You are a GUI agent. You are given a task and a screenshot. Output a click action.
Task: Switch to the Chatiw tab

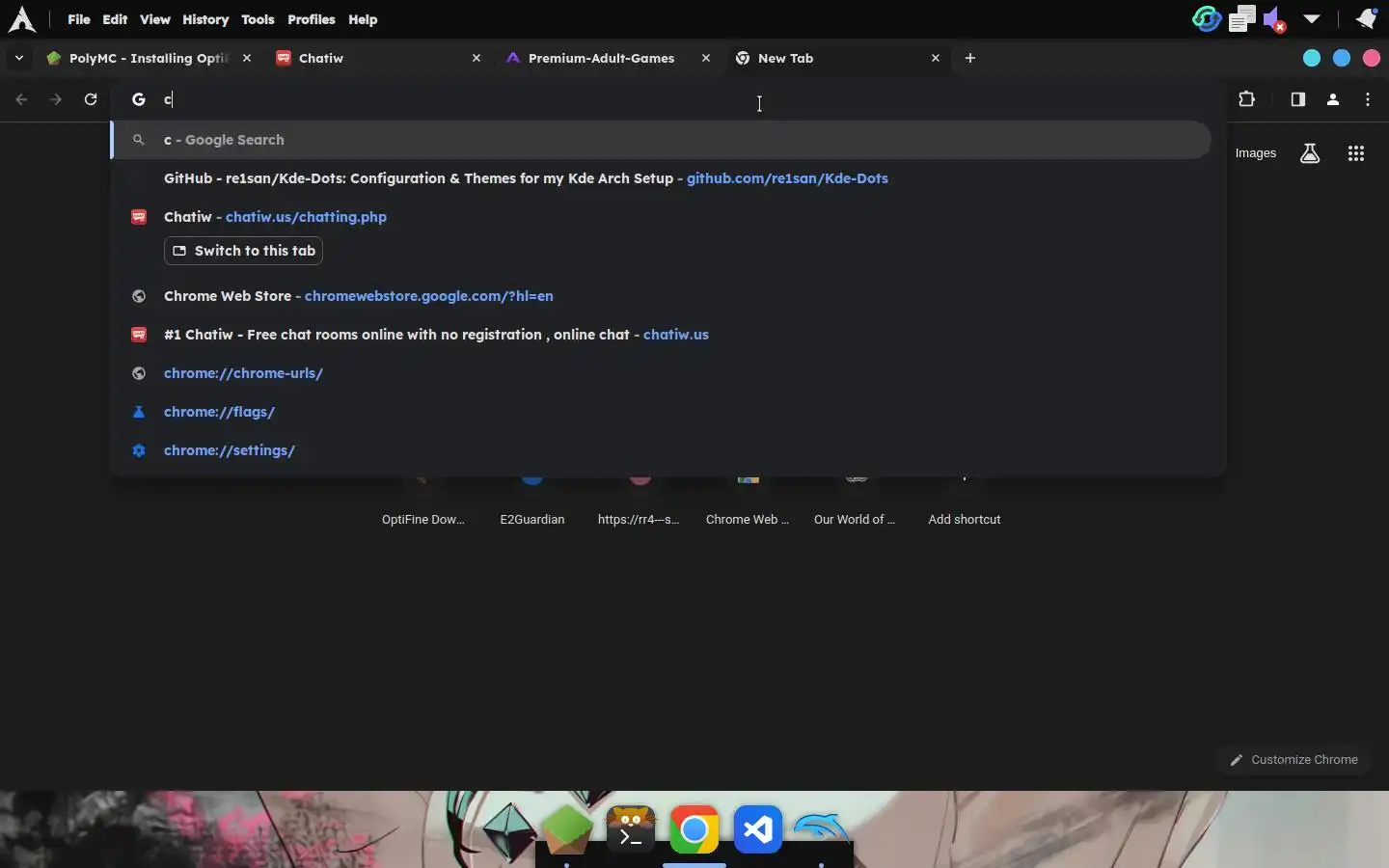pos(379,58)
